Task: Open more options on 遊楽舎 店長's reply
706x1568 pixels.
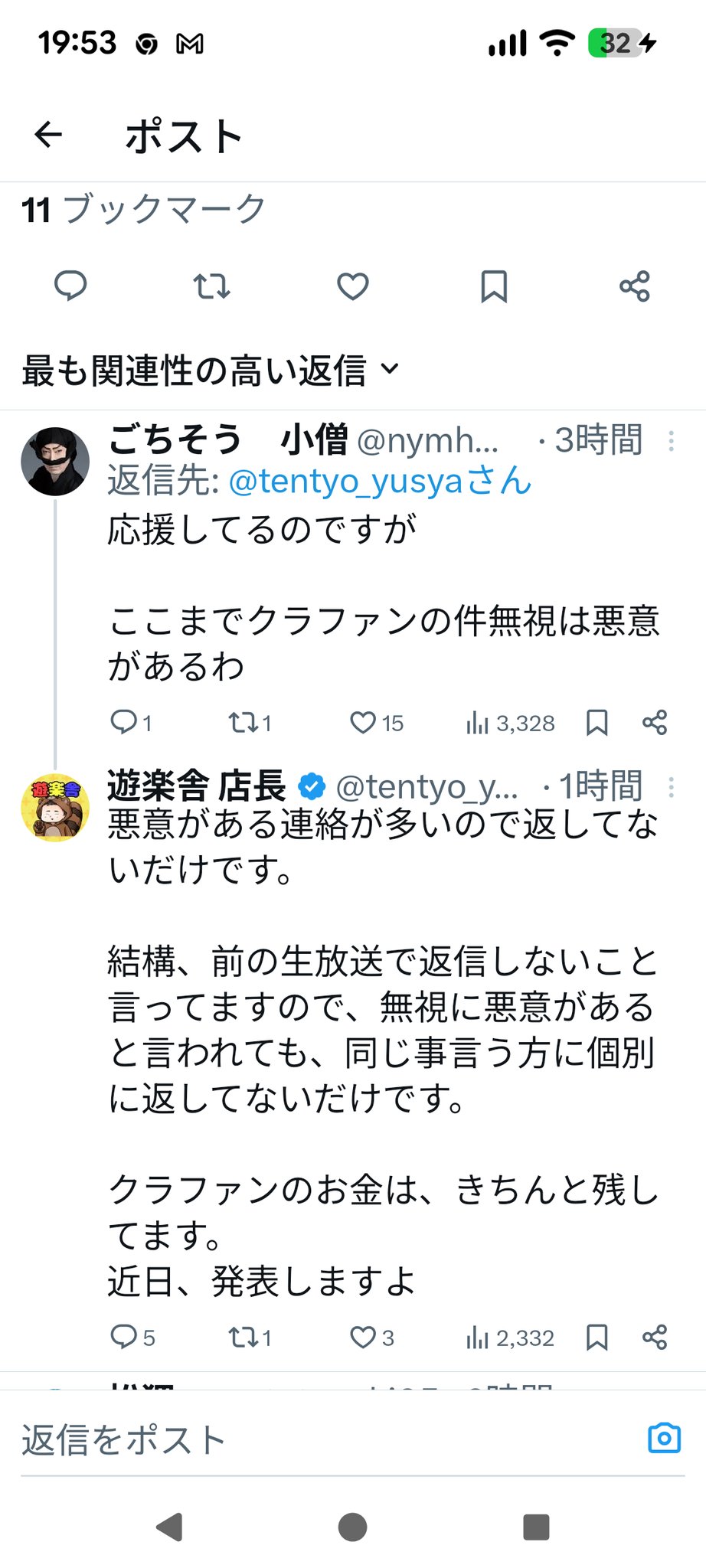Action: click(x=671, y=787)
